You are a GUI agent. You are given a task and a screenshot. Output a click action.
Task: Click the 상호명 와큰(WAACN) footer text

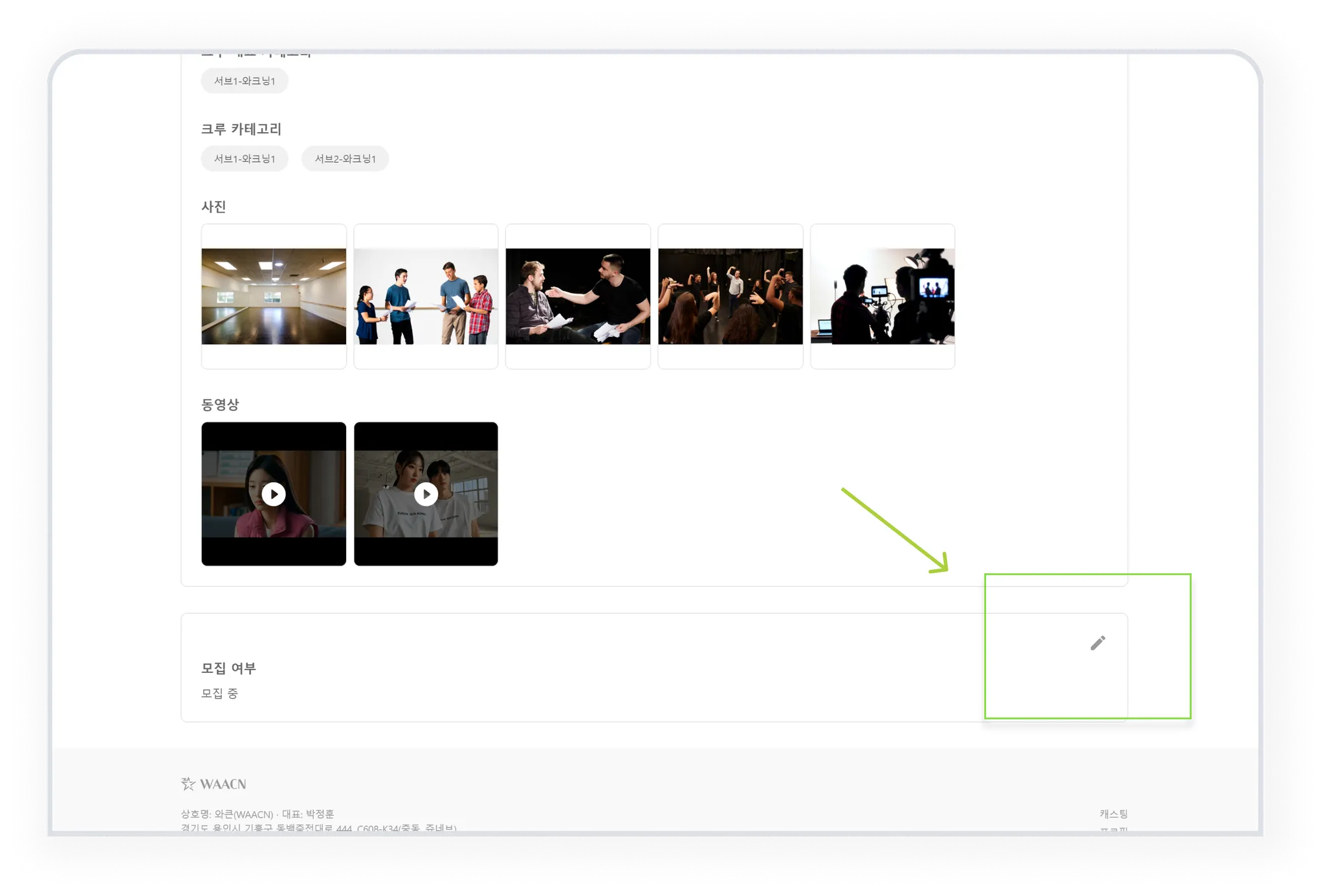227,814
